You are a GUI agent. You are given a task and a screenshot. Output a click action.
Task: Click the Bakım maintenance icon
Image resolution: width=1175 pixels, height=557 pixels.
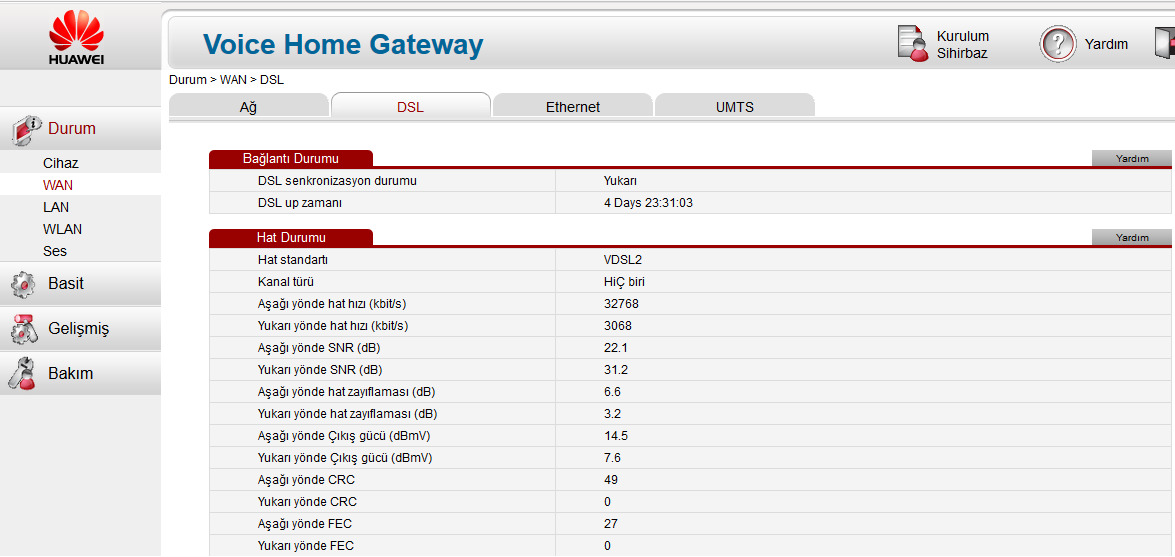[x=23, y=373]
